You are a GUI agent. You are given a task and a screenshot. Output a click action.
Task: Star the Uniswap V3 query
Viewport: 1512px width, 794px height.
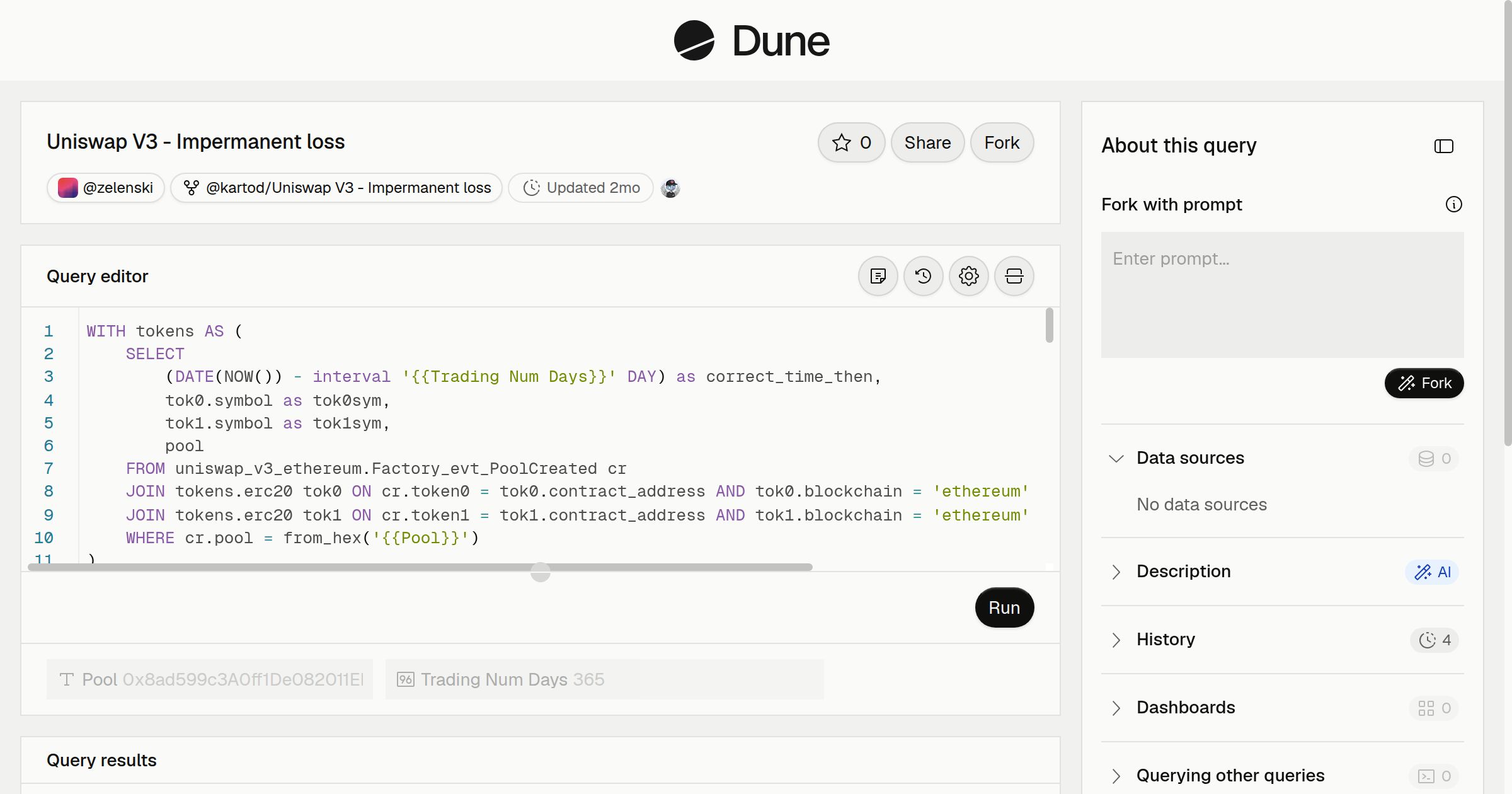tap(851, 142)
